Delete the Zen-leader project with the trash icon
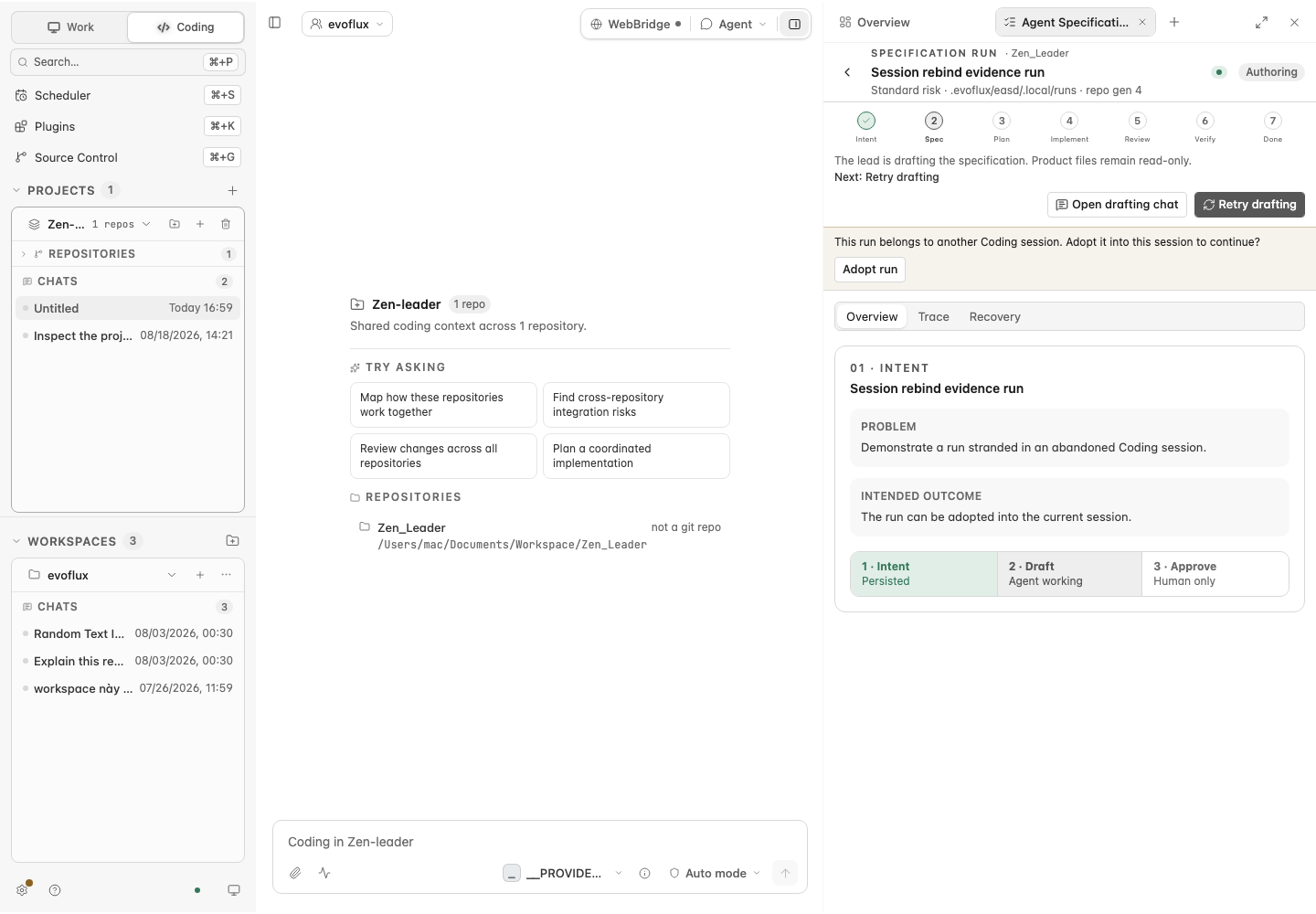This screenshot has width=1316, height=914. tap(226, 224)
